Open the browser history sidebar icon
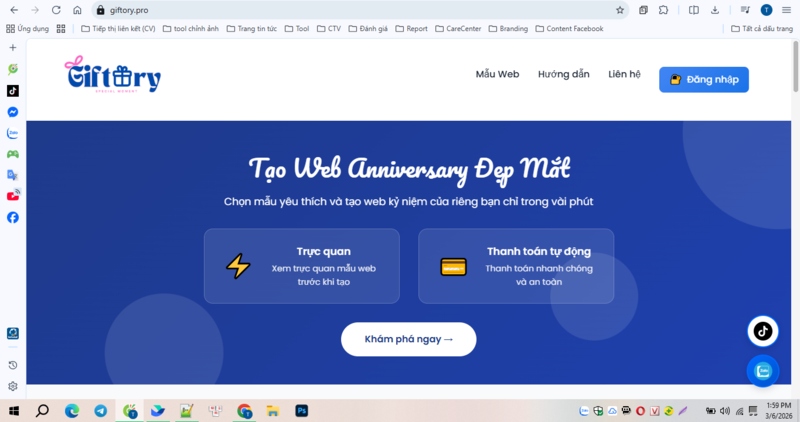800x422 pixels. click(x=13, y=365)
